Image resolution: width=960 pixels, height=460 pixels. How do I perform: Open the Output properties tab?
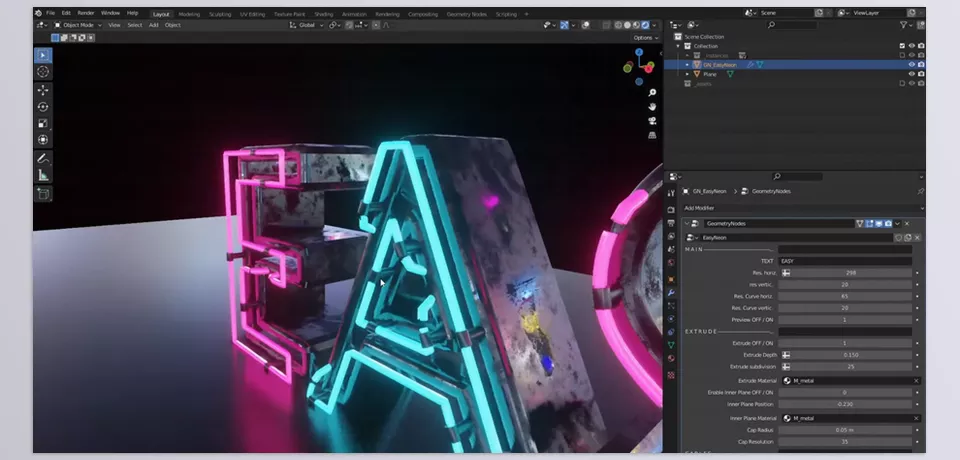click(671, 223)
